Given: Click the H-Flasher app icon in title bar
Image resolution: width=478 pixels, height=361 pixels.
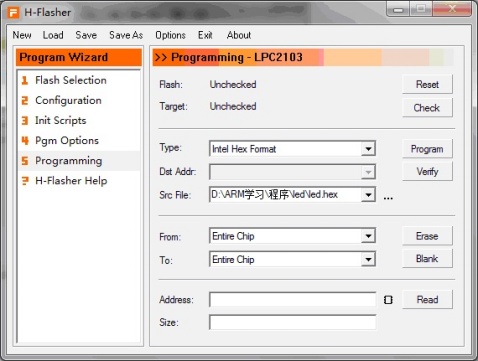Looking at the screenshot, I should click(x=14, y=13).
